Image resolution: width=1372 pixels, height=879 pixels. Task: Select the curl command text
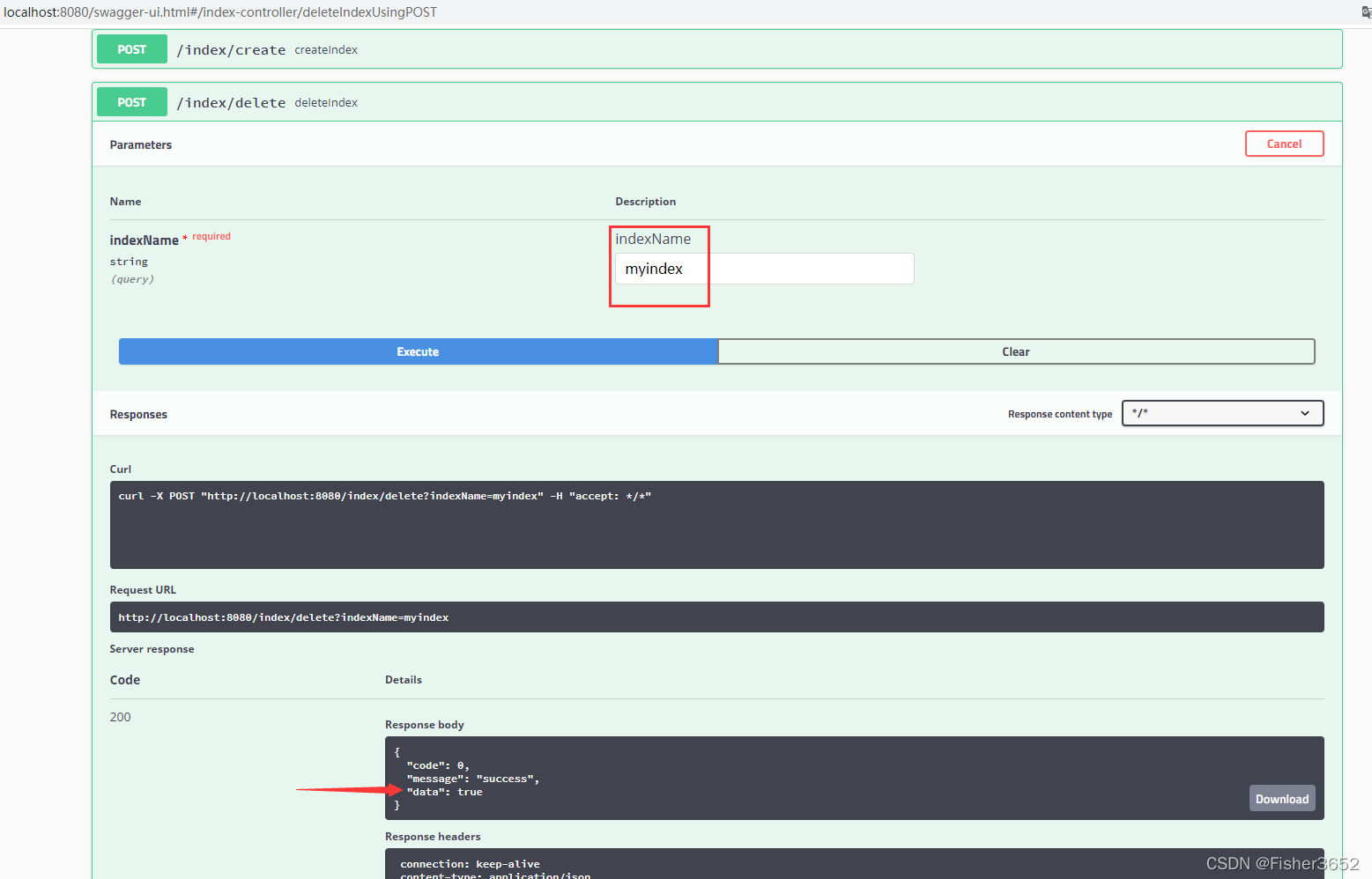385,496
